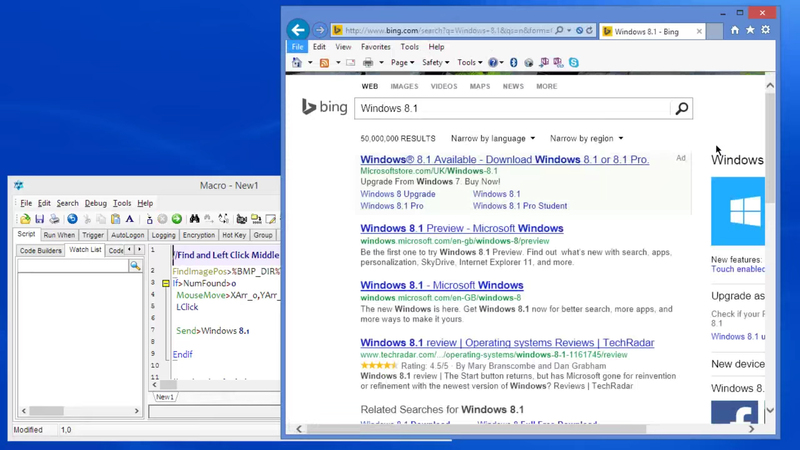Click the RSS feeds icon in IE command bar

pos(324,63)
